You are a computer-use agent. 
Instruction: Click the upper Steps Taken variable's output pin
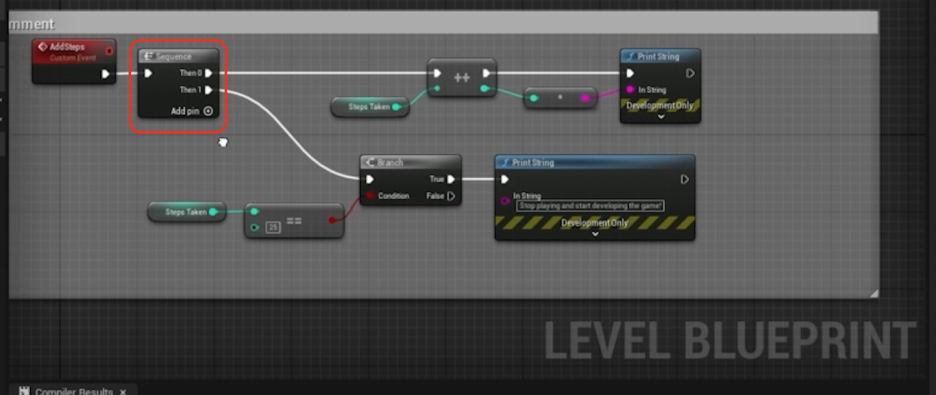(x=396, y=107)
